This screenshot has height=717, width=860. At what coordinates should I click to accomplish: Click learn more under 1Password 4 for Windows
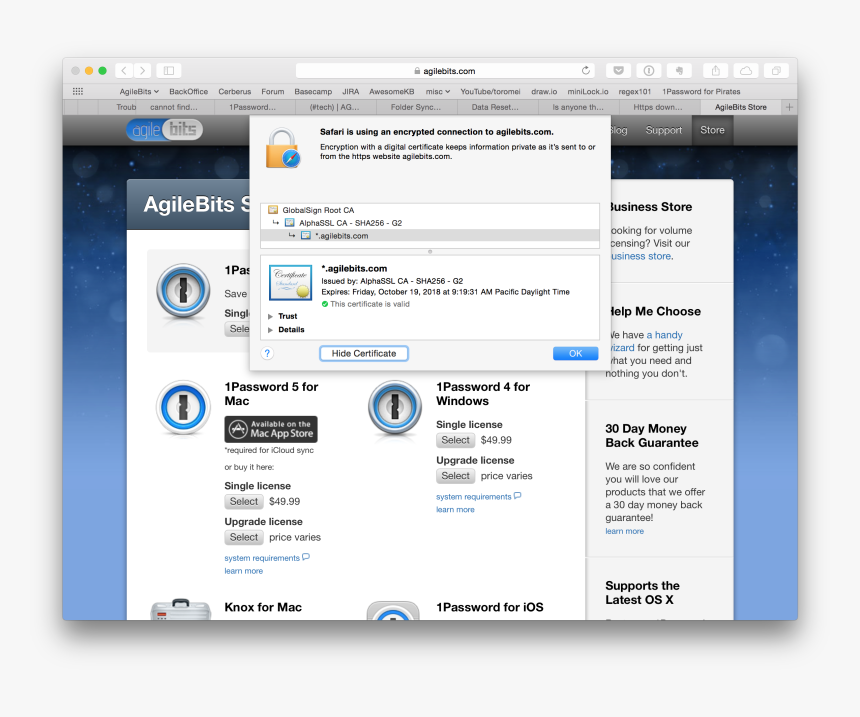(455, 510)
